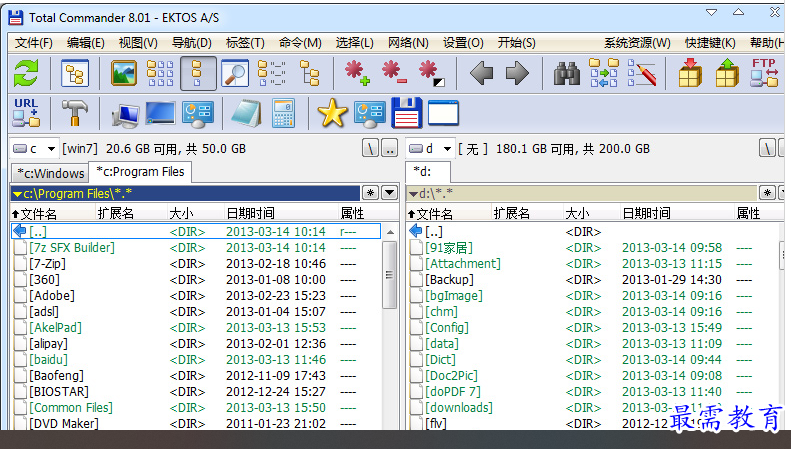Select the d: tab in right panel
Image resolution: width=791 pixels, height=449 pixels.
[428, 172]
